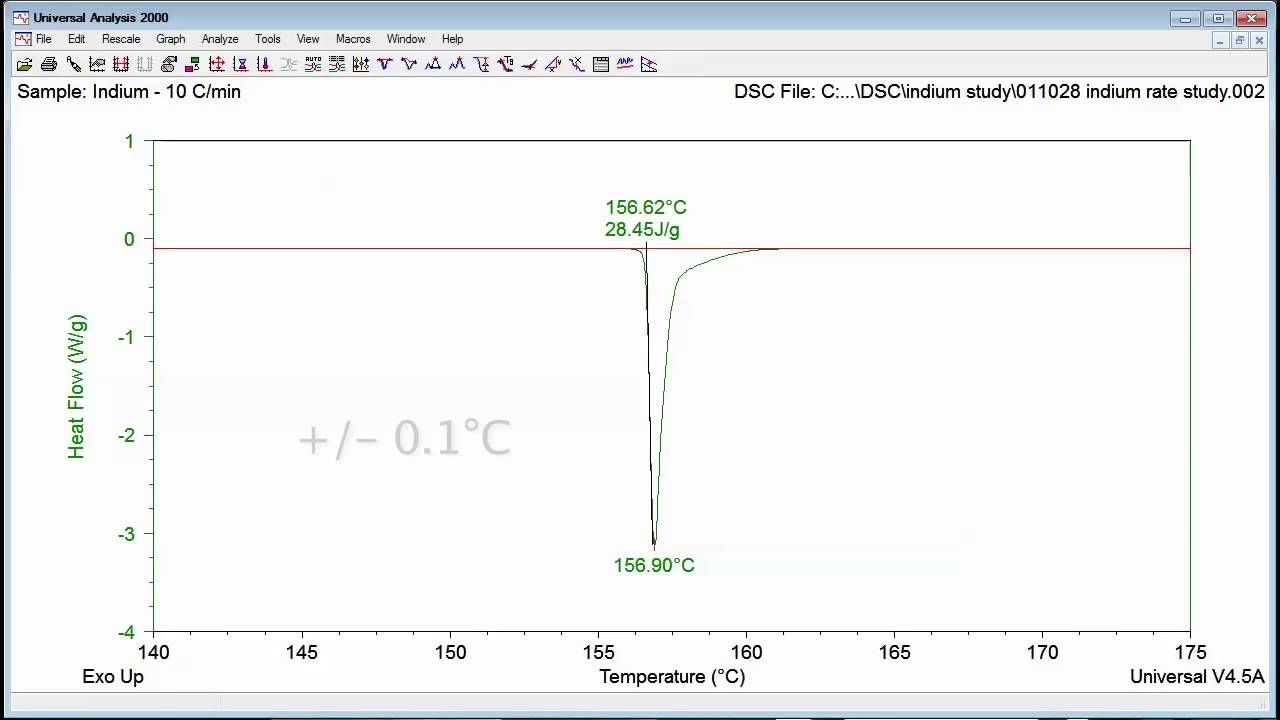Open the results table view
This screenshot has width=1280, height=720.
point(601,64)
